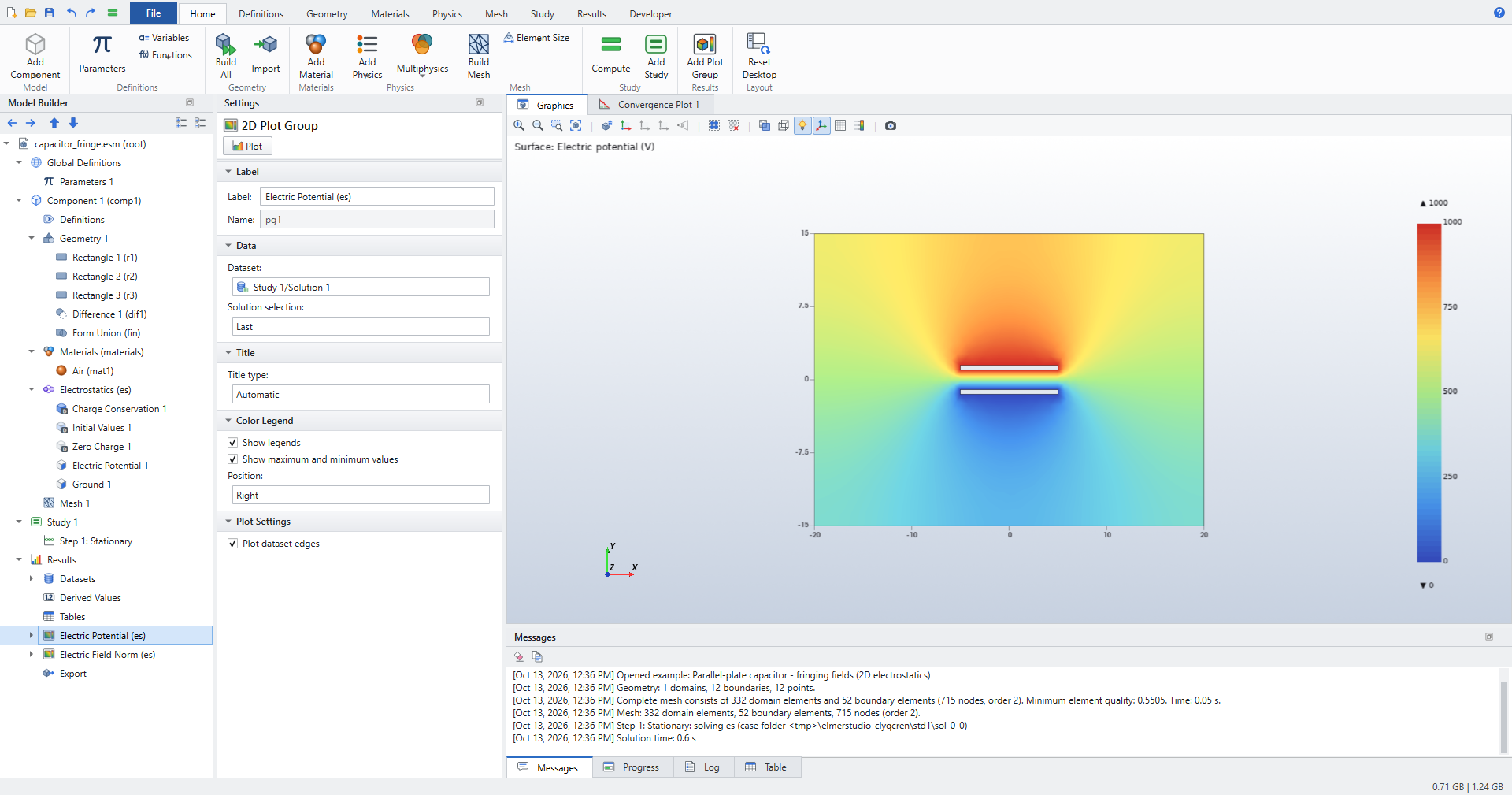This screenshot has width=1512, height=795.
Task: Toggle the grid display icon
Action: (840, 125)
